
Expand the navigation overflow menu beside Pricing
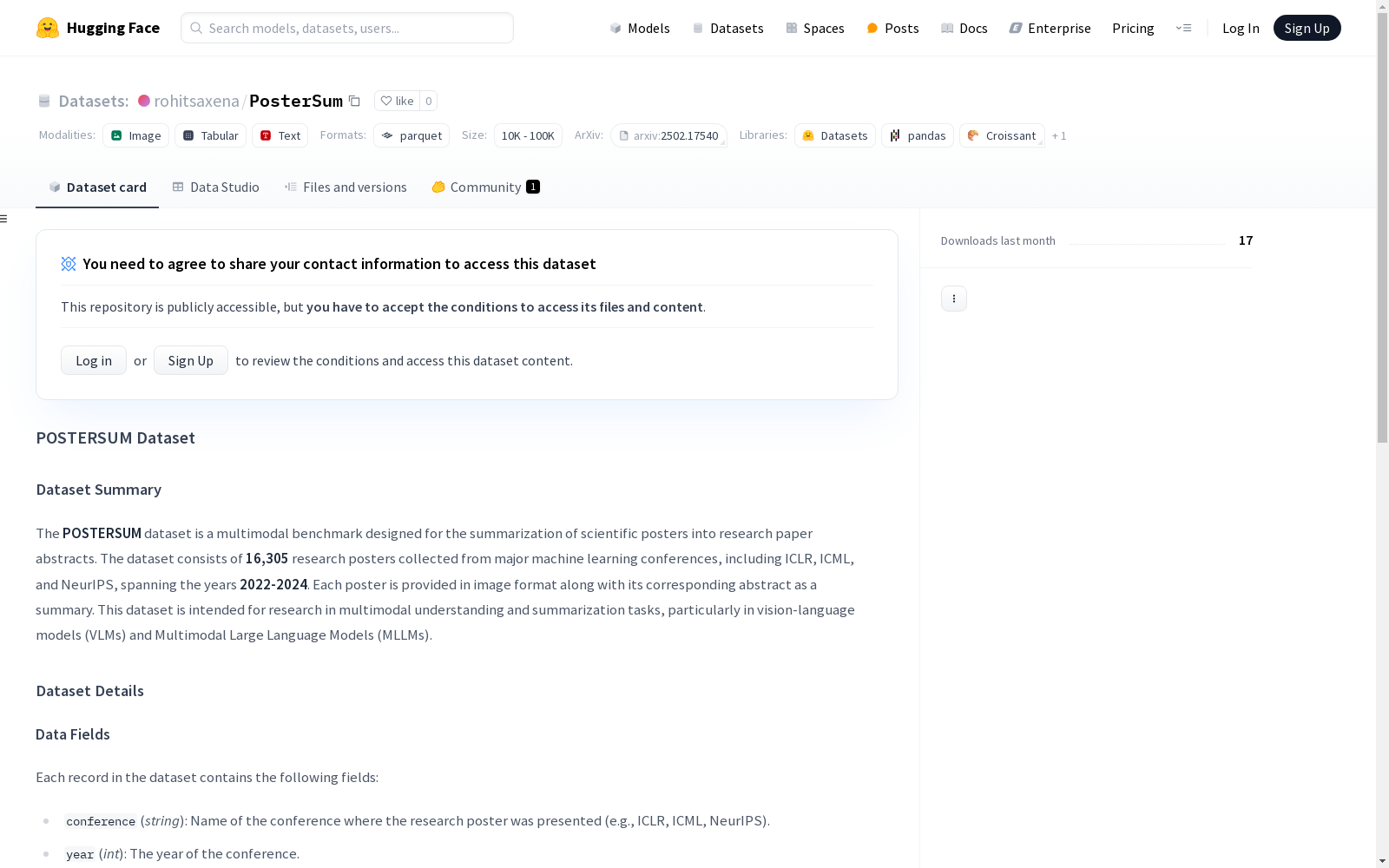pos(1183,28)
